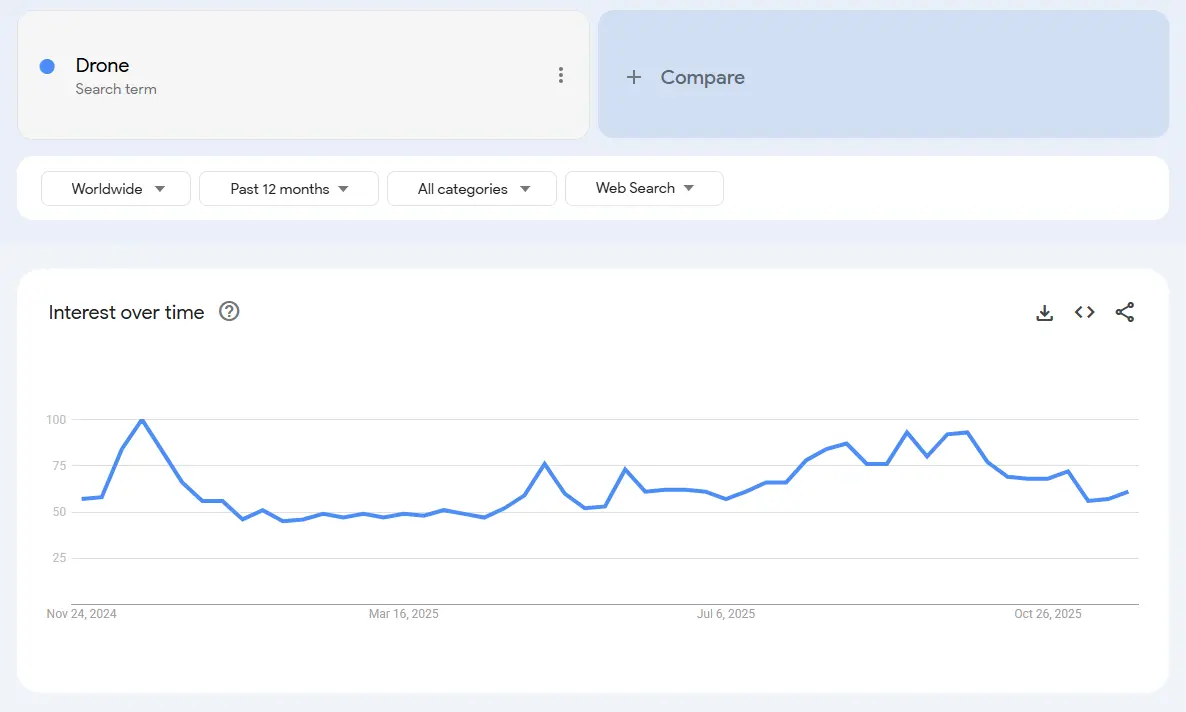The image size is (1186, 712).
Task: Click the 100 value label on the y-axis
Action: pos(55,420)
